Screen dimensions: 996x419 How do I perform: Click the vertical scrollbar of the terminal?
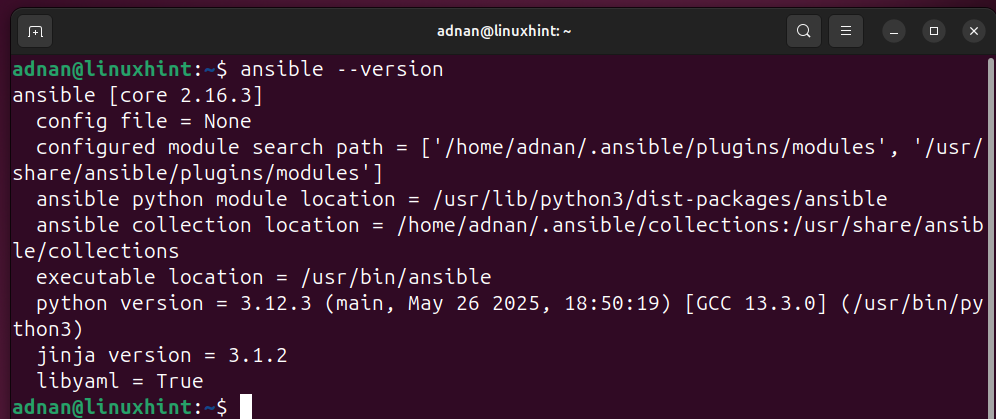click(x=990, y=235)
